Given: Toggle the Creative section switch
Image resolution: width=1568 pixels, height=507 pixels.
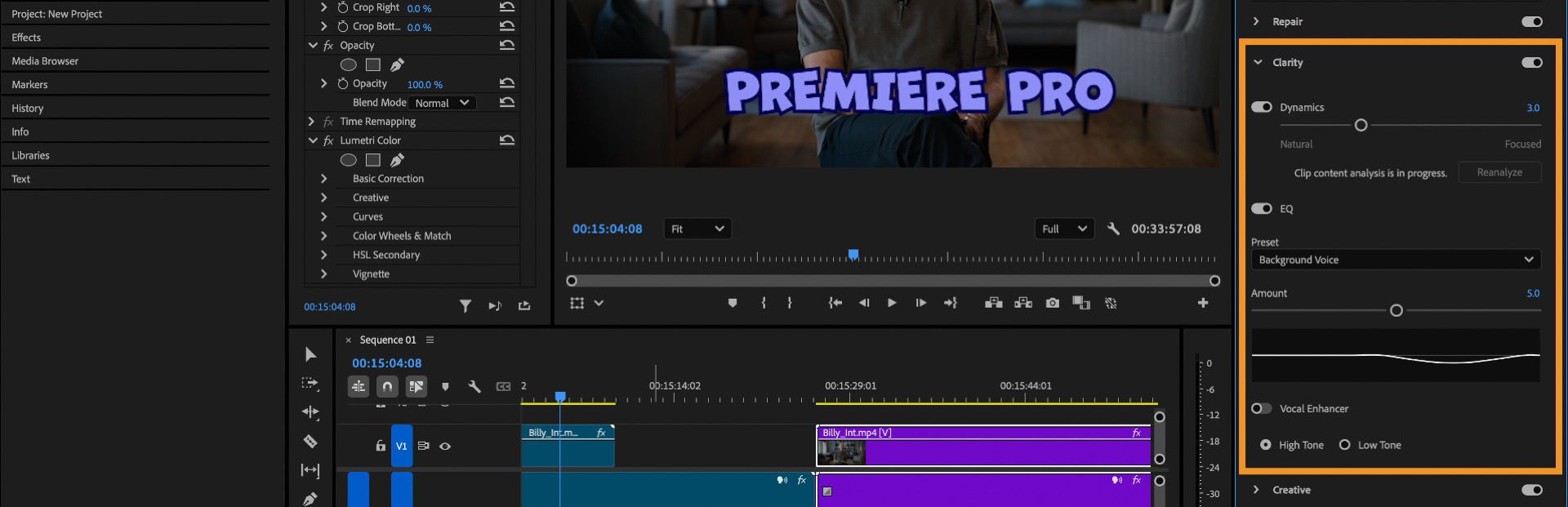Looking at the screenshot, I should pyautogui.click(x=1532, y=490).
